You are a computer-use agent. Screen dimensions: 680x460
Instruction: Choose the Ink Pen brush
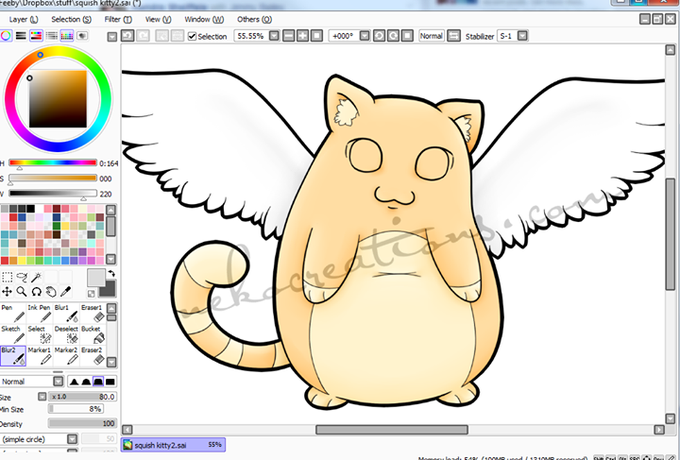tap(39, 313)
